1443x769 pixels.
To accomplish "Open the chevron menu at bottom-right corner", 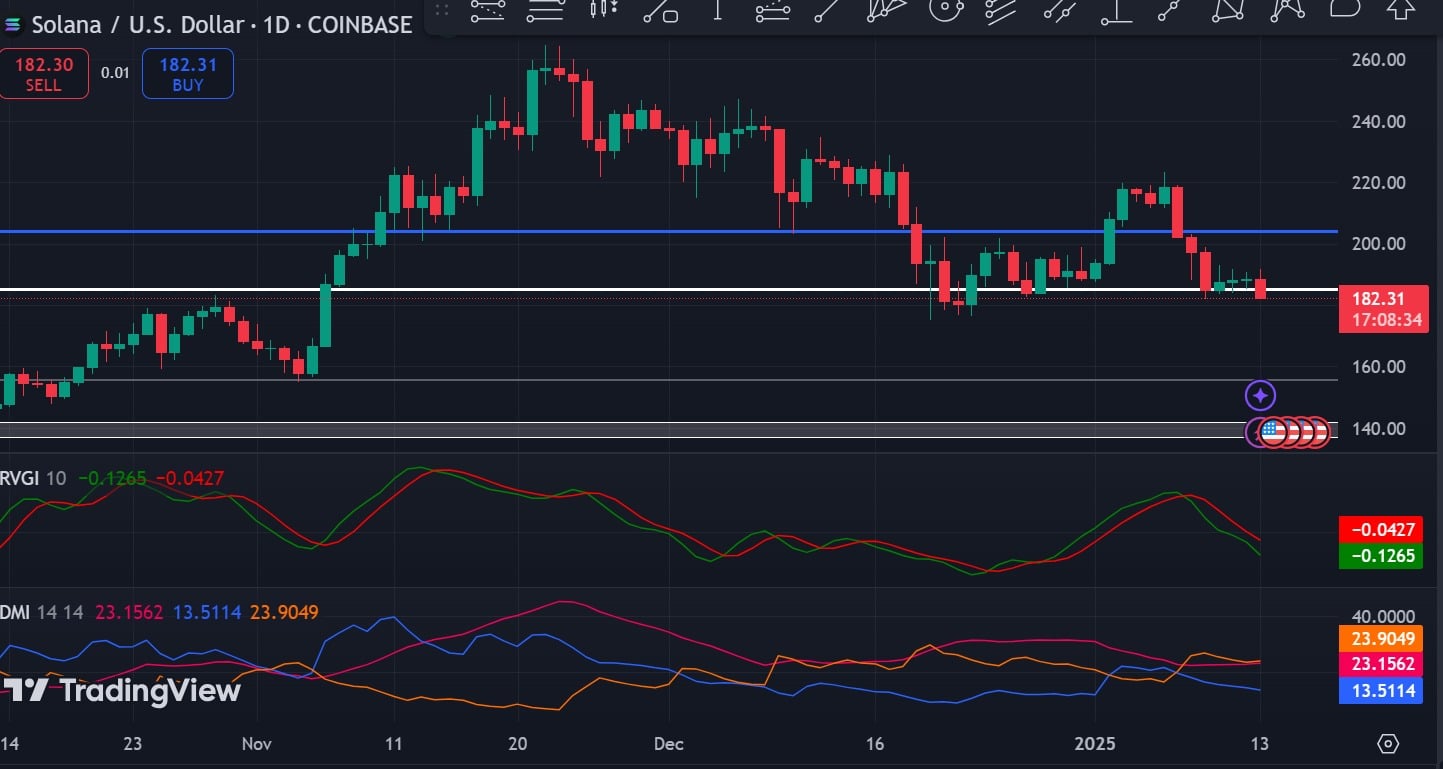I will tap(1389, 744).
